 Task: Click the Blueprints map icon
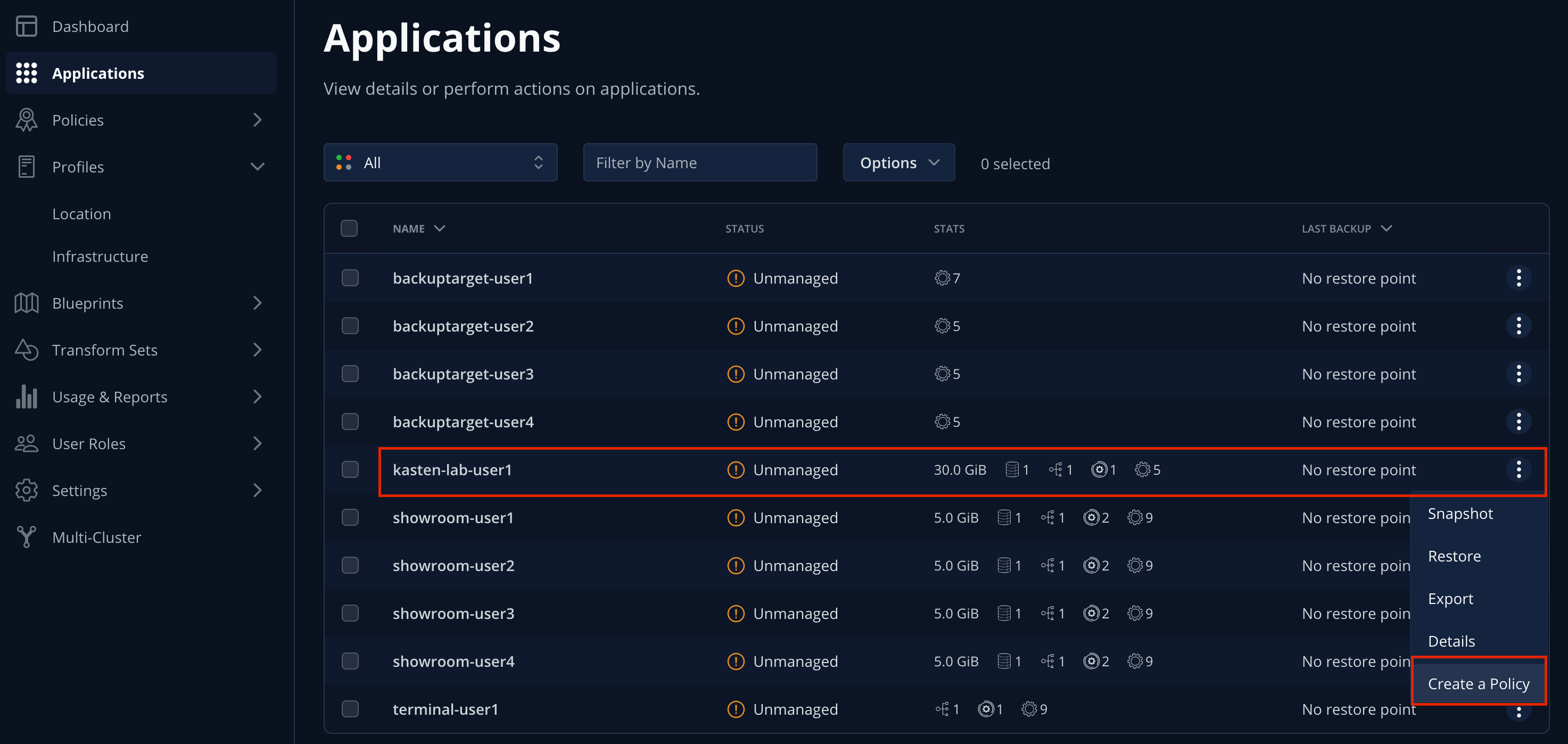tap(26, 303)
